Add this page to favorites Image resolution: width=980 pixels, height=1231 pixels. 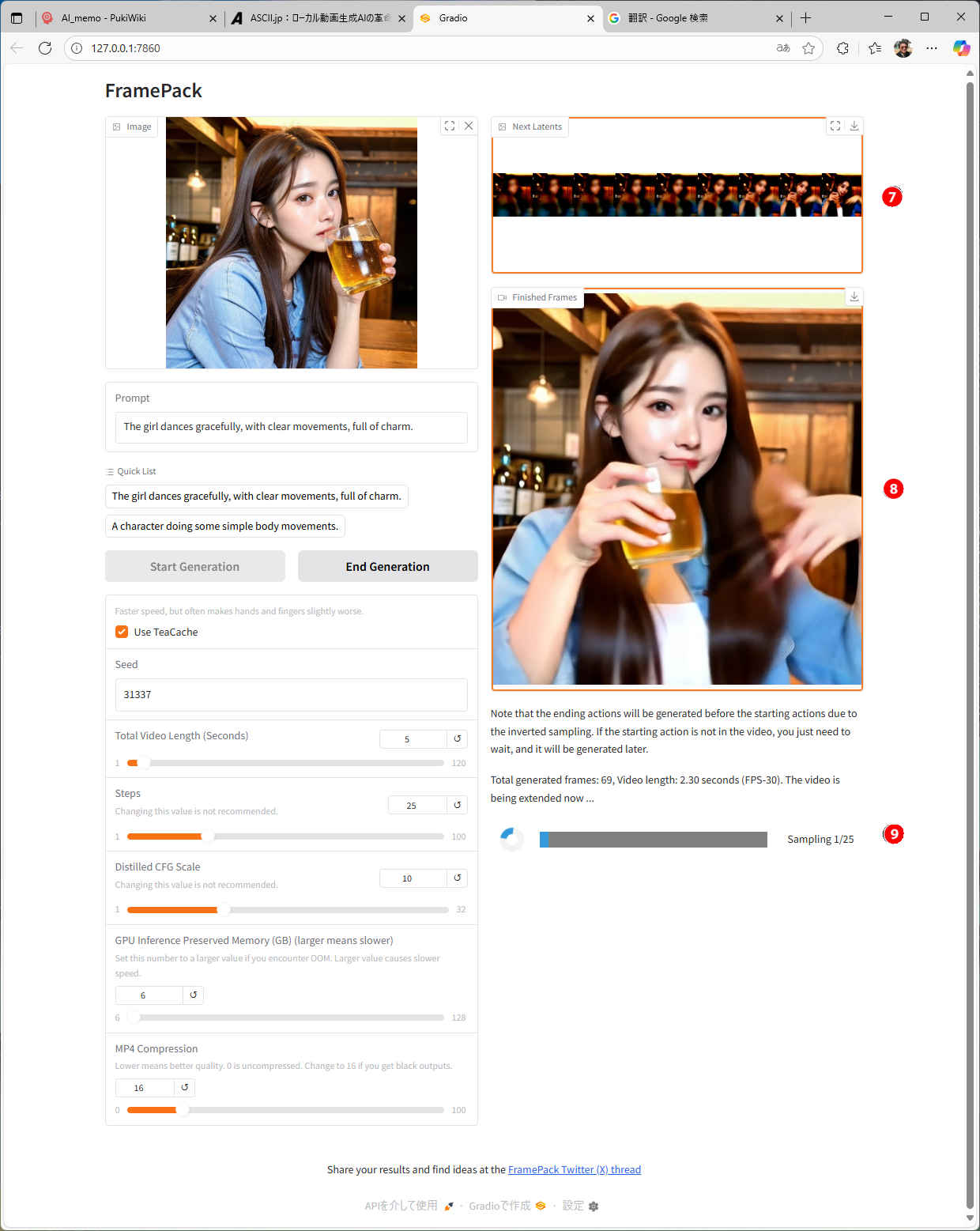[x=808, y=48]
